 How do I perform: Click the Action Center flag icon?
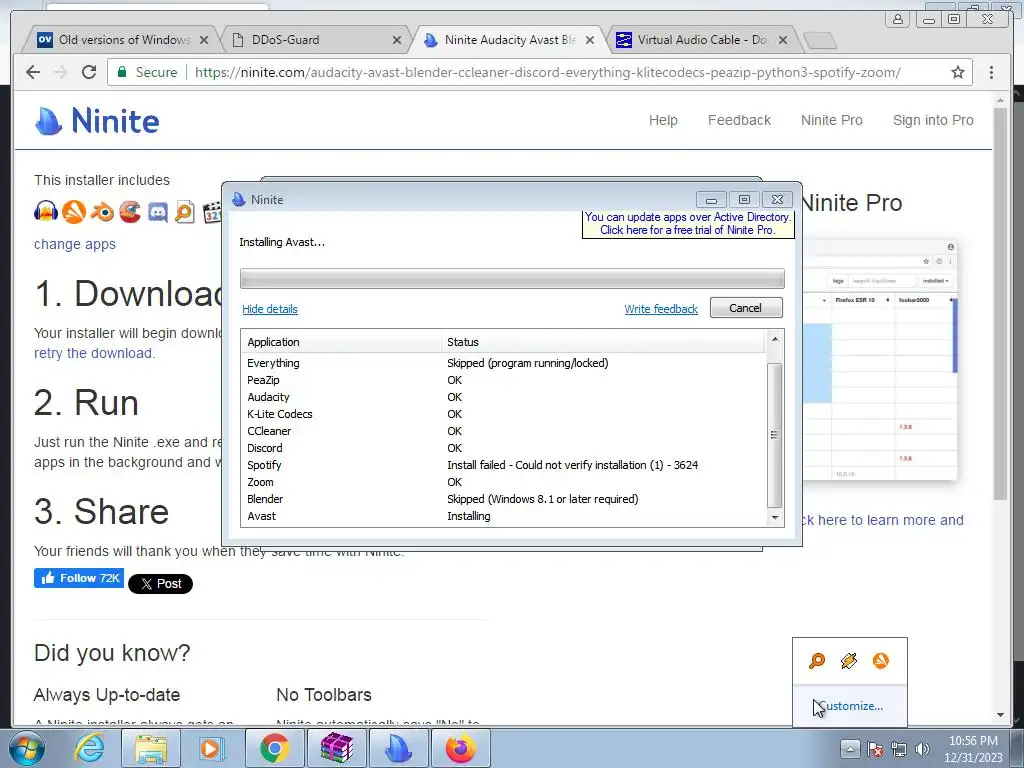[x=875, y=749]
